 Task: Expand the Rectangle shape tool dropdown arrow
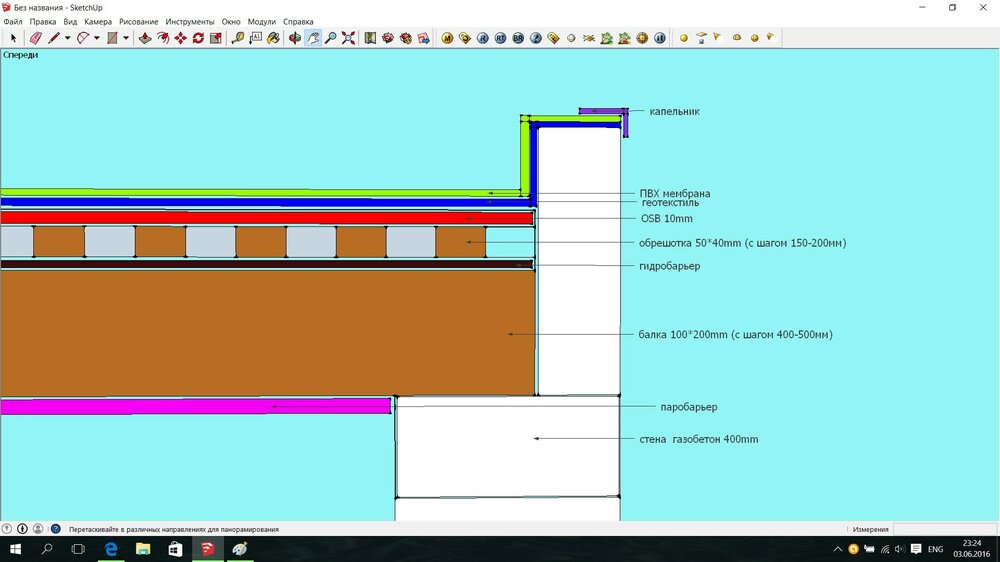click(126, 38)
